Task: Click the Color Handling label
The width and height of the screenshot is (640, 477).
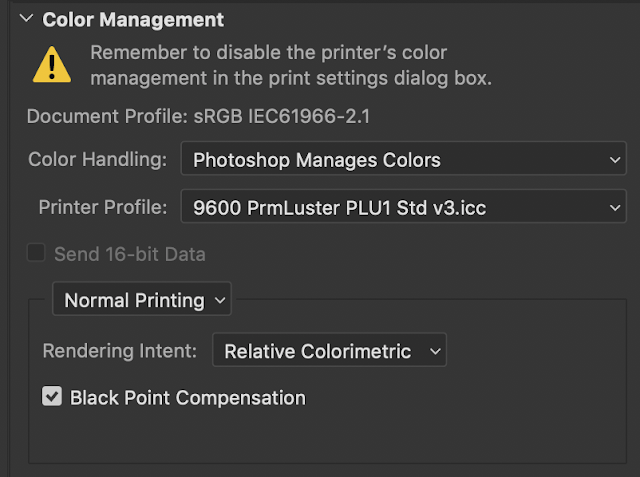Action: tap(96, 159)
